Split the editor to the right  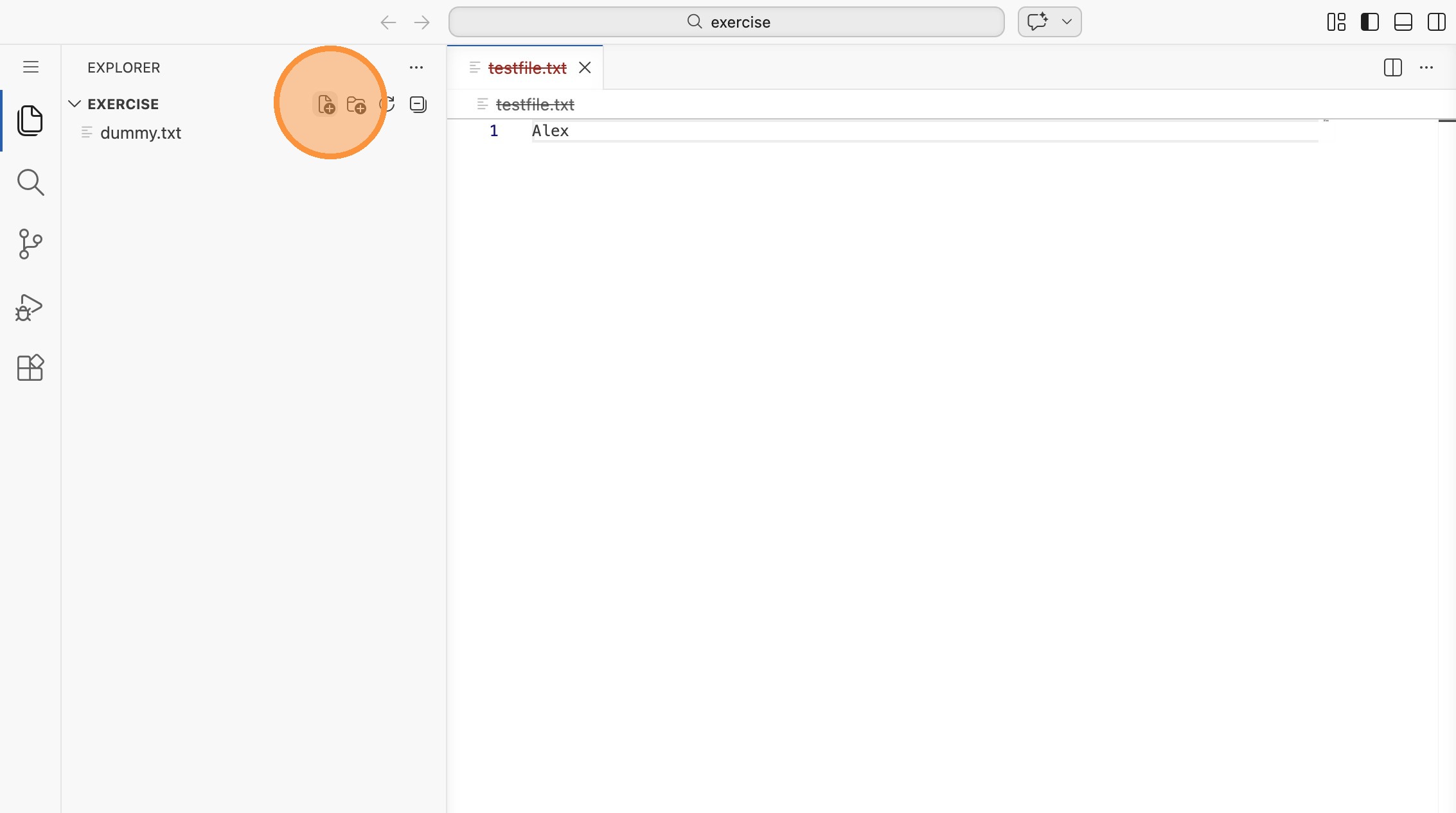click(1392, 67)
